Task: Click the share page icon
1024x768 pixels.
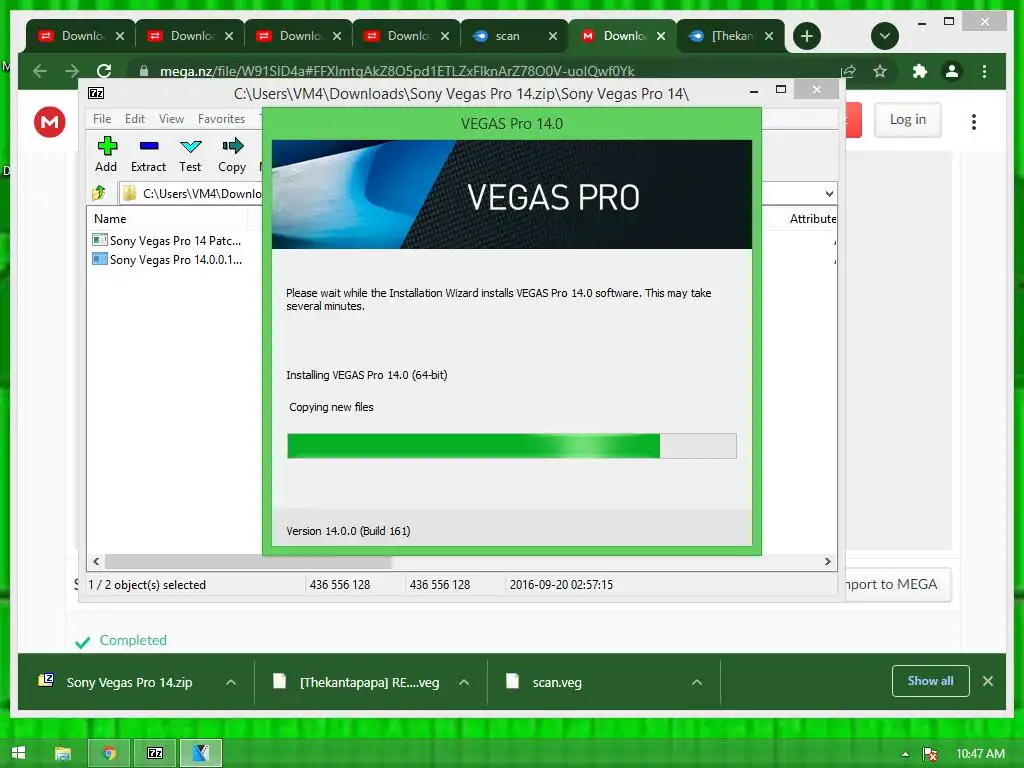Action: point(848,71)
